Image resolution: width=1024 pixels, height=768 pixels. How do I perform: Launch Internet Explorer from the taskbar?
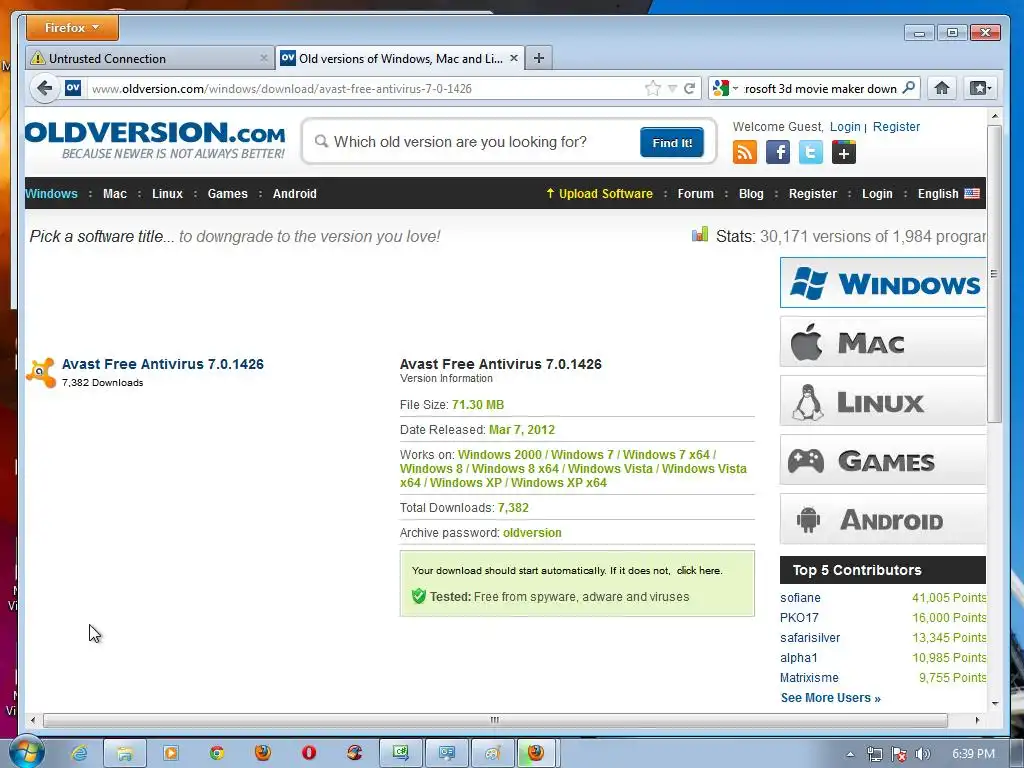point(80,753)
